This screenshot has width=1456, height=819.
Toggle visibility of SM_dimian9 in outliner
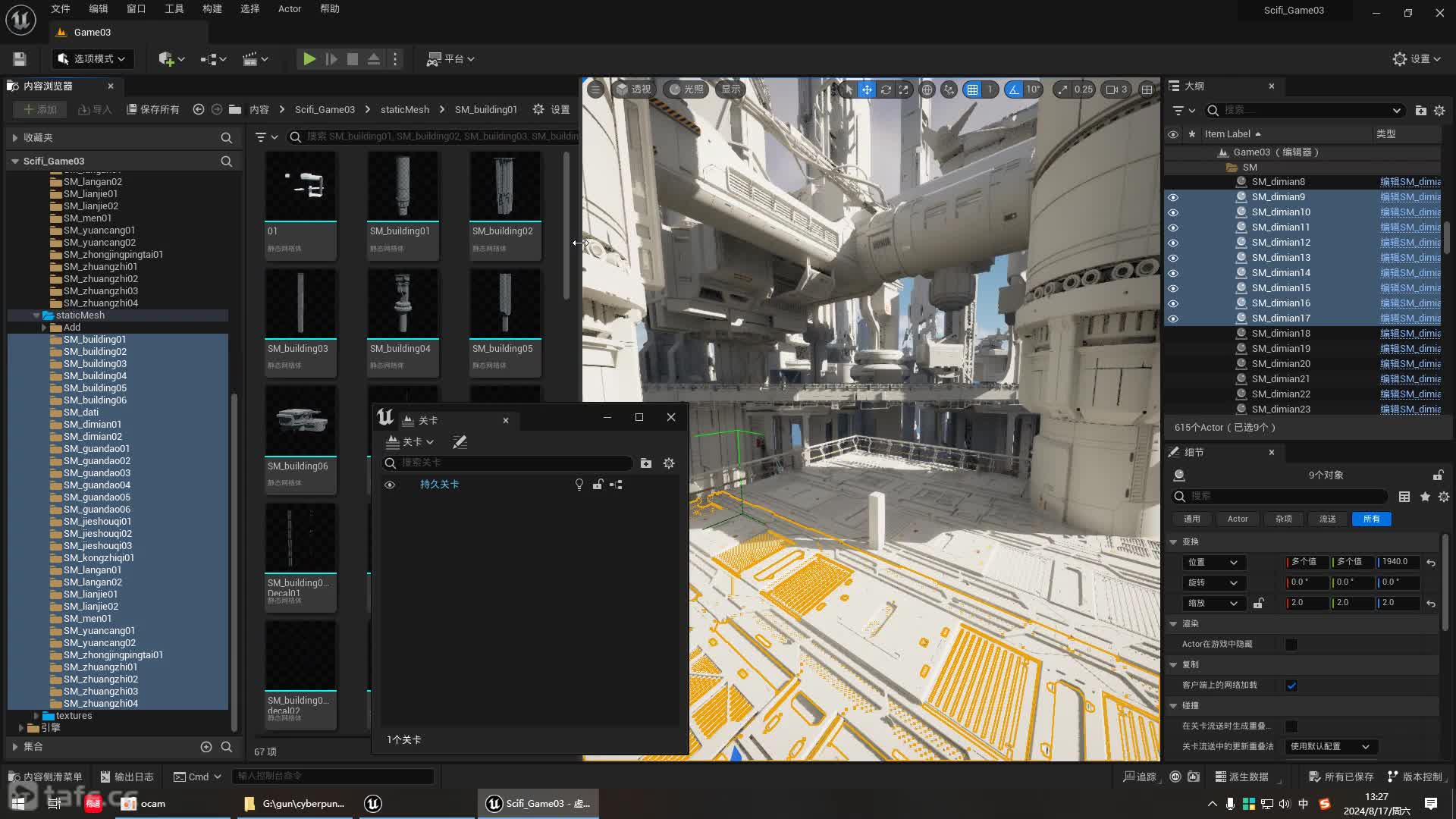point(1173,197)
